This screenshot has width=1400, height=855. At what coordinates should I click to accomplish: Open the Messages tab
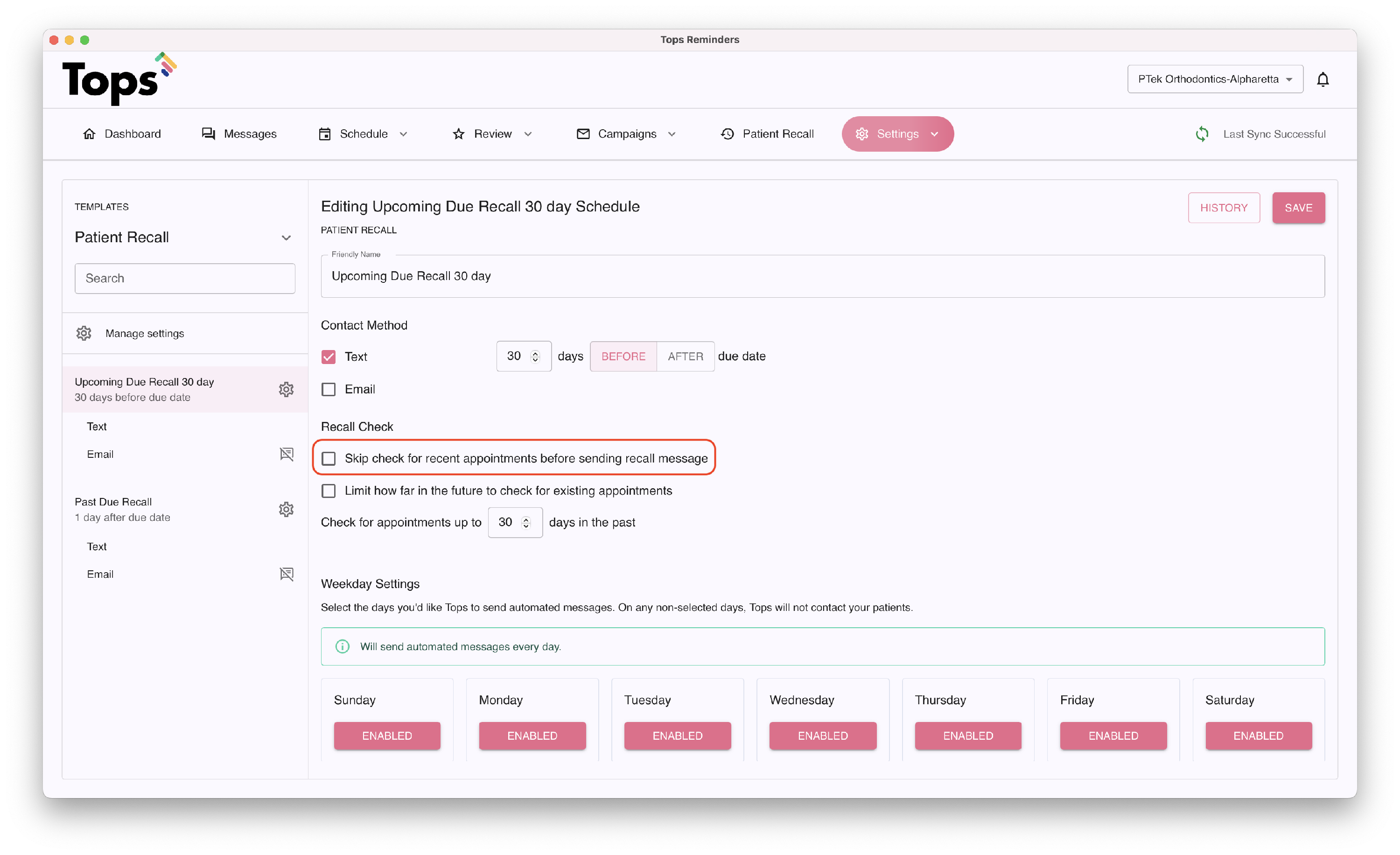click(x=239, y=134)
